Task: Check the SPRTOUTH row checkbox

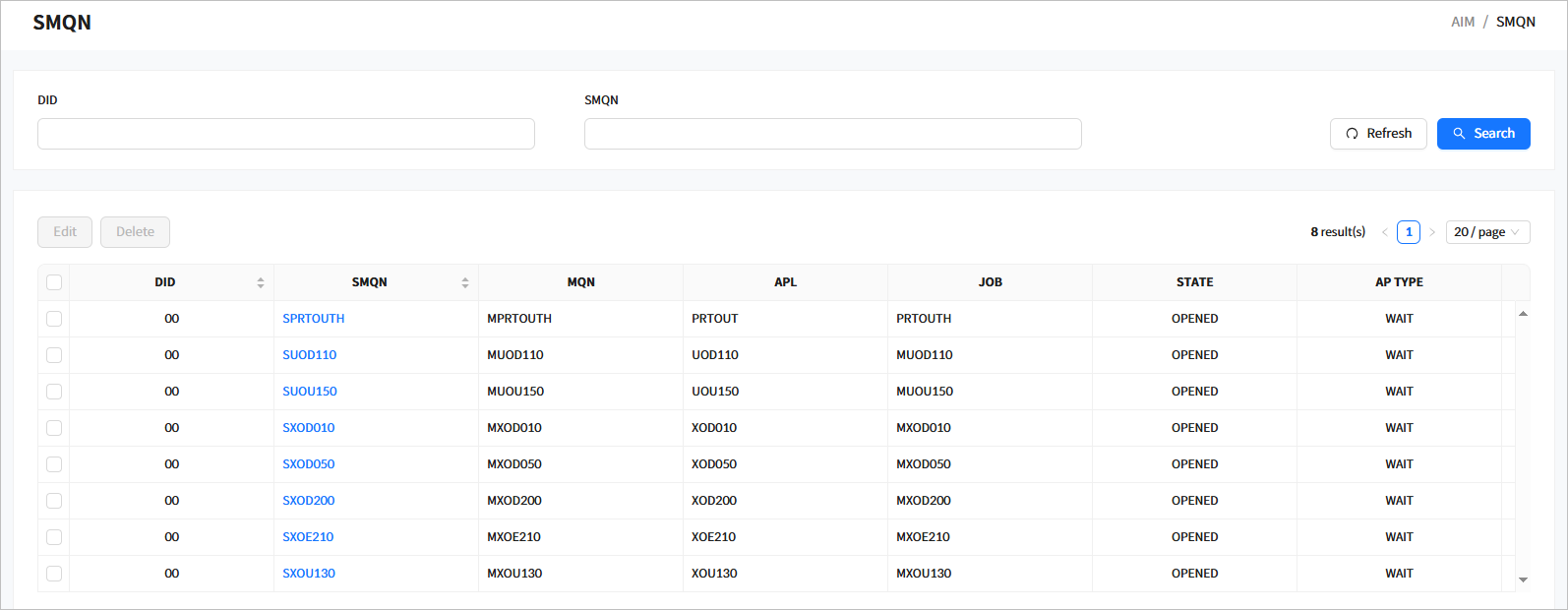Action: pos(54,319)
